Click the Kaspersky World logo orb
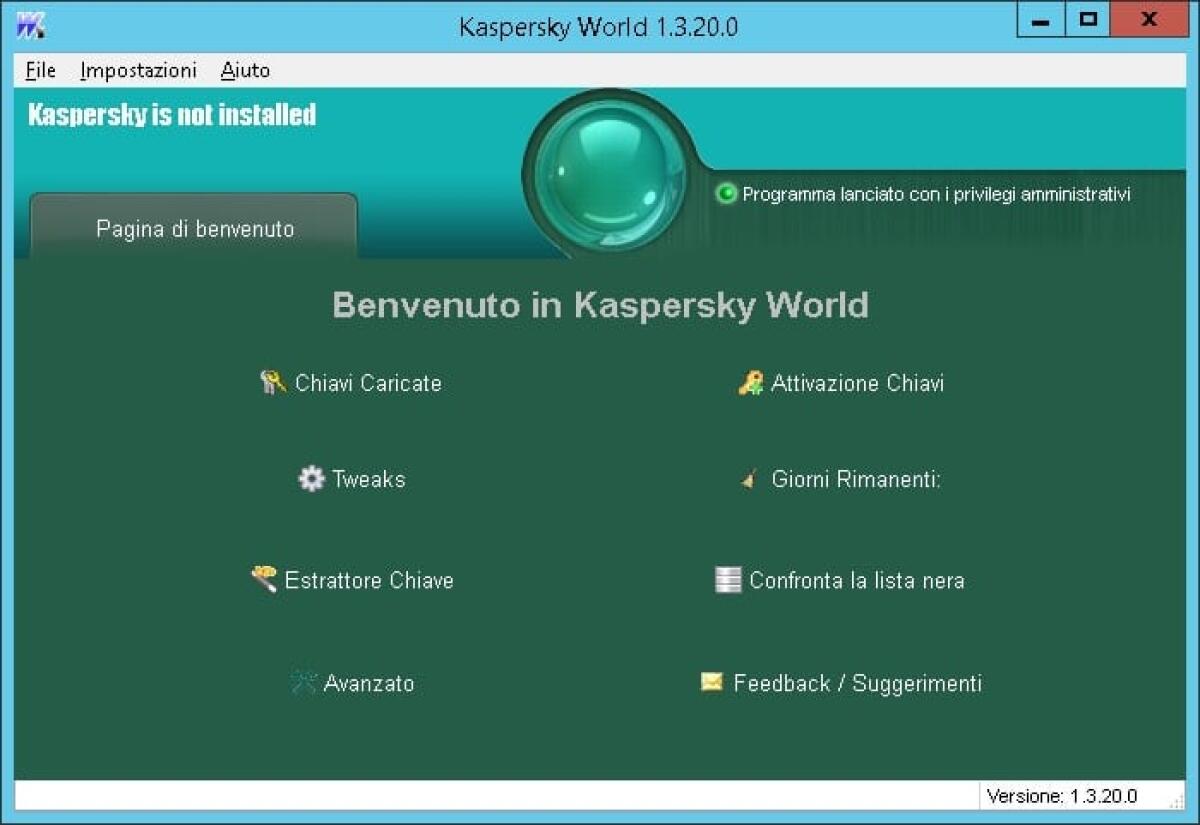The width and height of the screenshot is (1200, 825). click(x=610, y=170)
